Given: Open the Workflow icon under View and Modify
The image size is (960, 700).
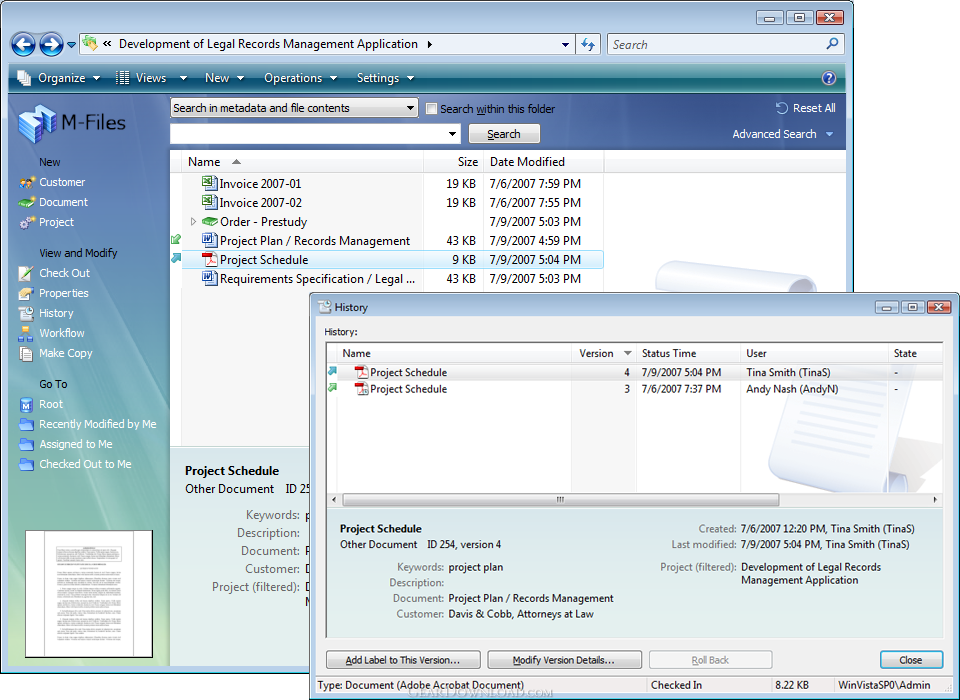Looking at the screenshot, I should point(26,333).
